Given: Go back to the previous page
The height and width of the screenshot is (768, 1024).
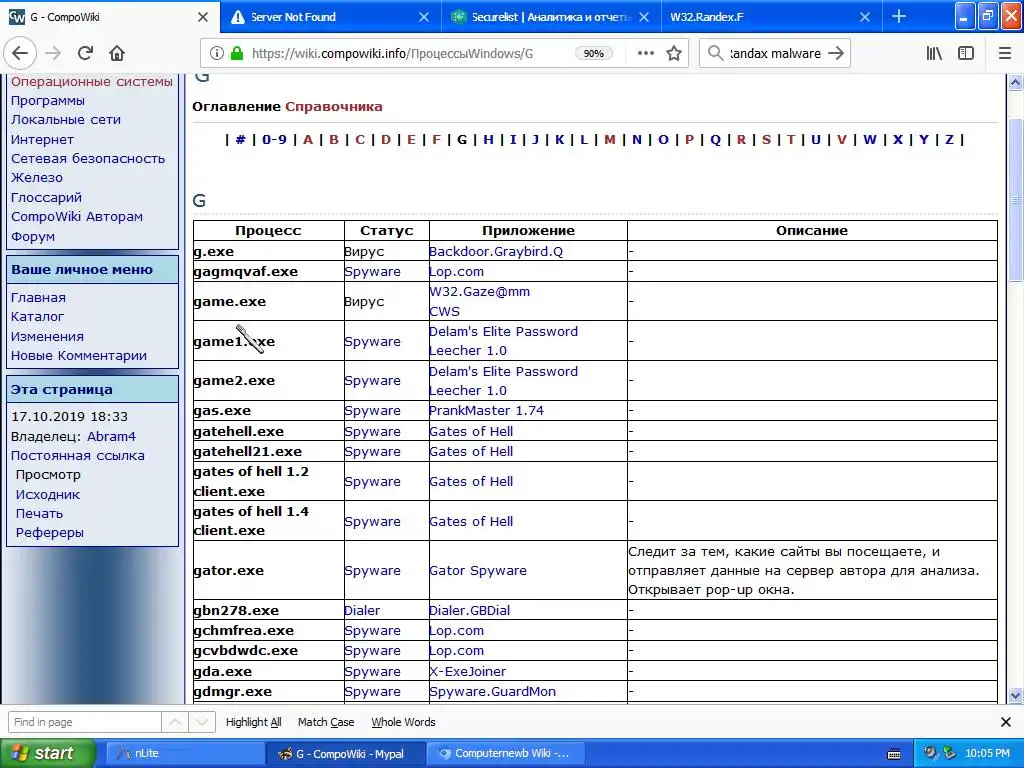Looking at the screenshot, I should coord(20,54).
